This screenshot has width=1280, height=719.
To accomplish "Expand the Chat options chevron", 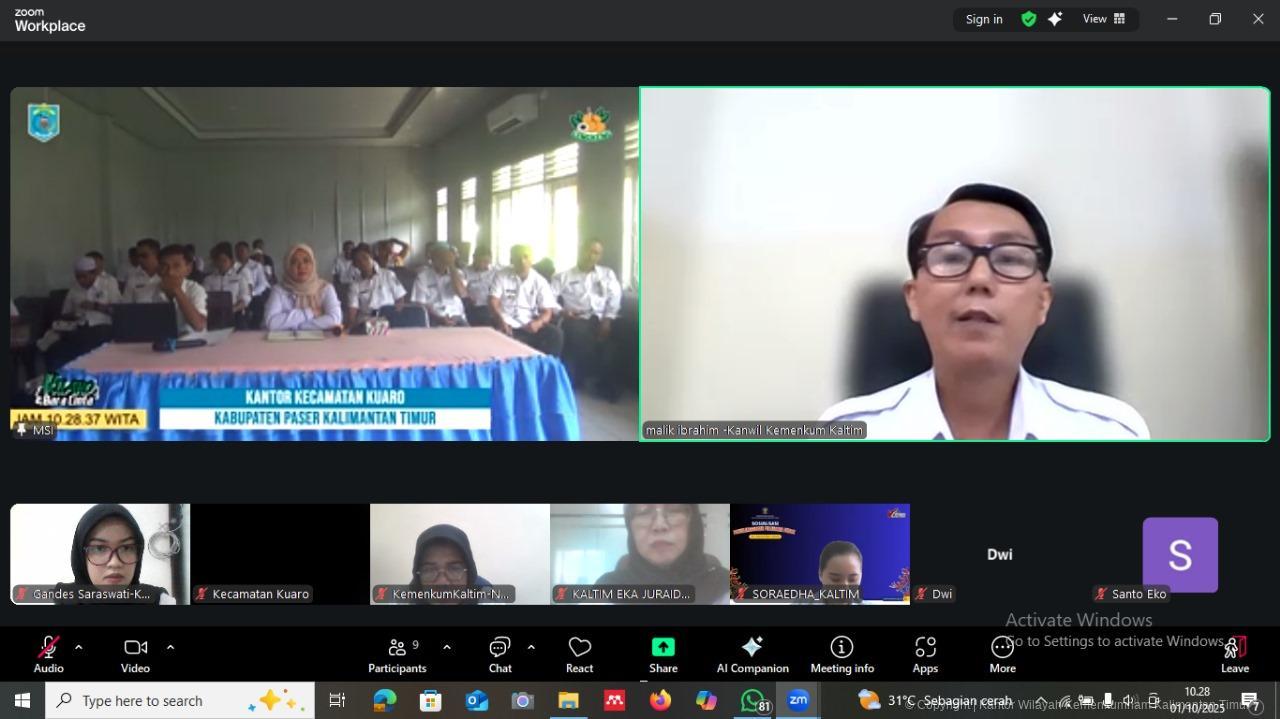I will click(x=531, y=647).
